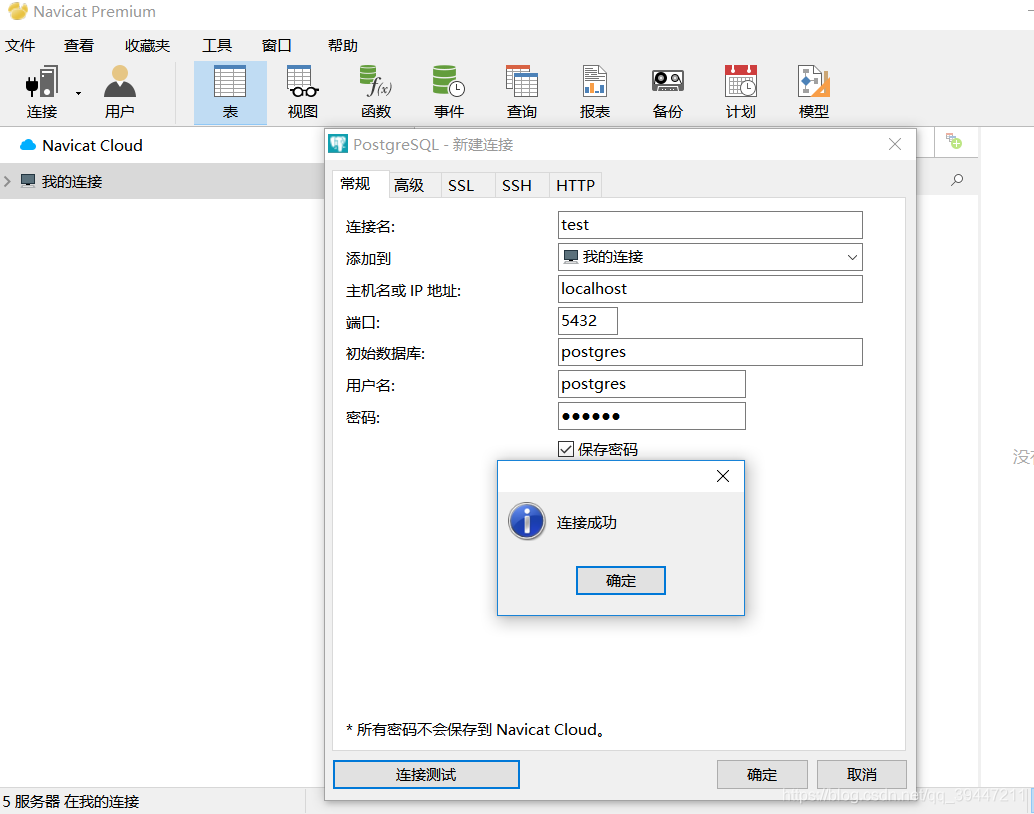Screen dimensions: 1034x814
Task: Click the 密码 password field
Action: click(x=652, y=416)
